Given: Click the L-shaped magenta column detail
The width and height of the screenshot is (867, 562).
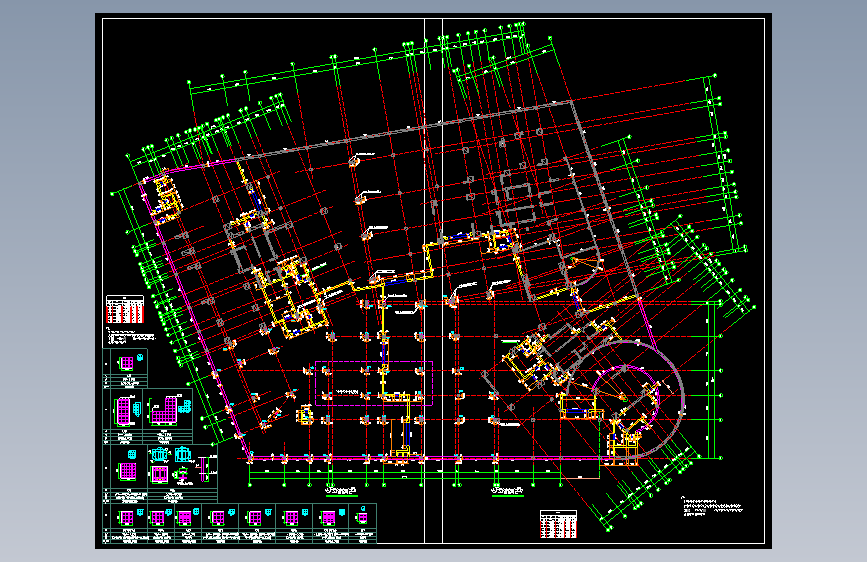Looking at the screenshot, I should tap(164, 411).
